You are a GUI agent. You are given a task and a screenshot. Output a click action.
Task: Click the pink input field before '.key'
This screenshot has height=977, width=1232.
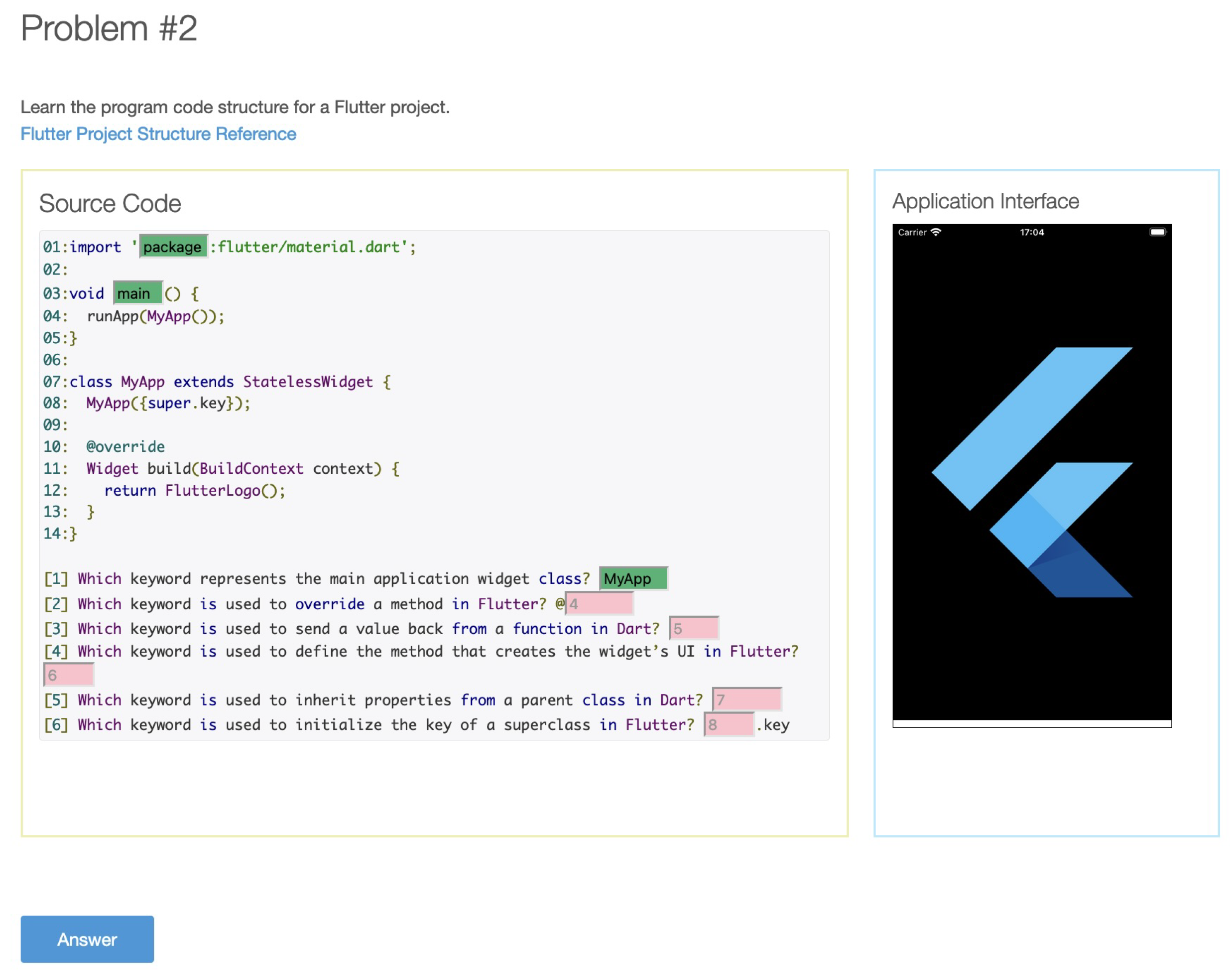click(728, 724)
